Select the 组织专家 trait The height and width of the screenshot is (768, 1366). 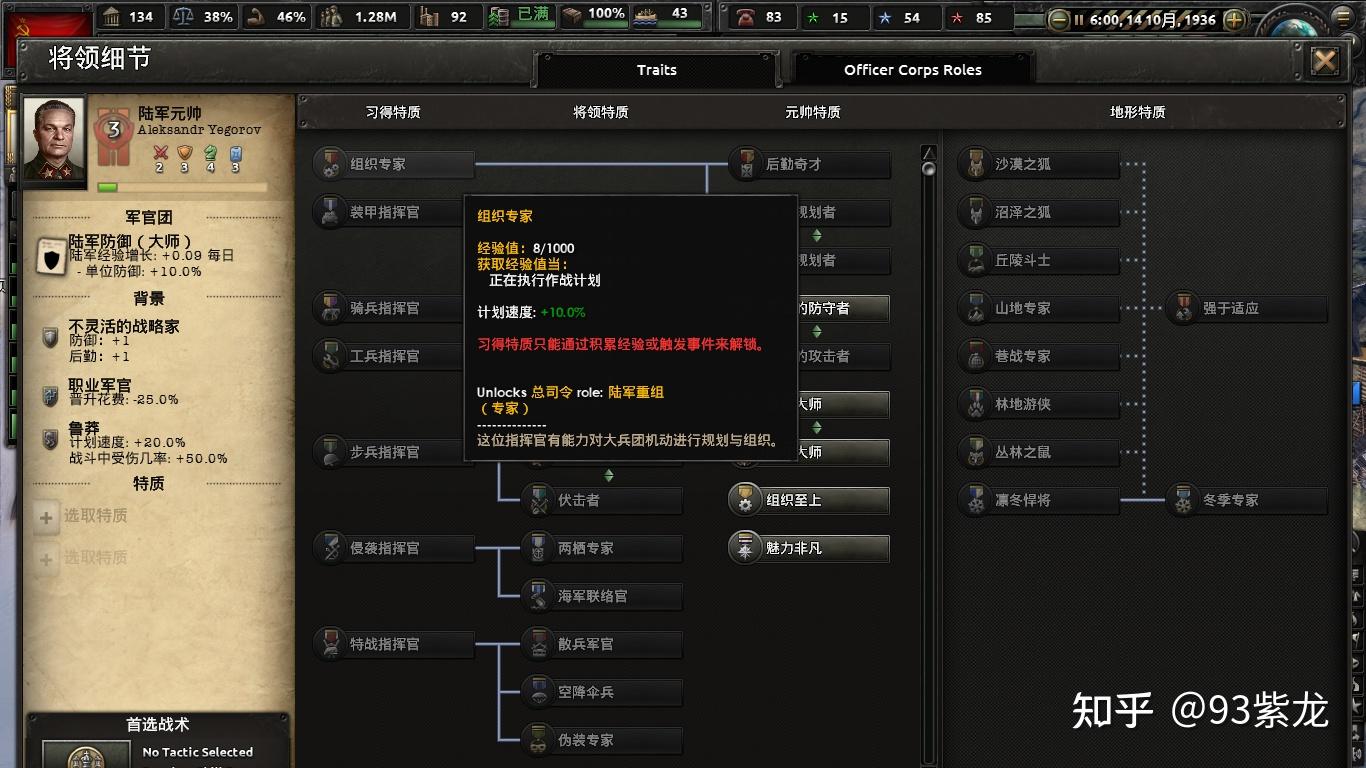[393, 164]
